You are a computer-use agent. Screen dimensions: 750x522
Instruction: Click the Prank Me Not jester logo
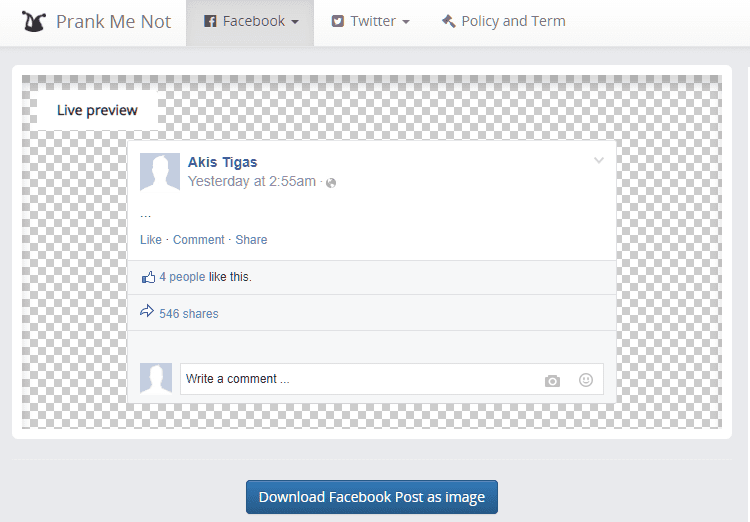coord(33,22)
